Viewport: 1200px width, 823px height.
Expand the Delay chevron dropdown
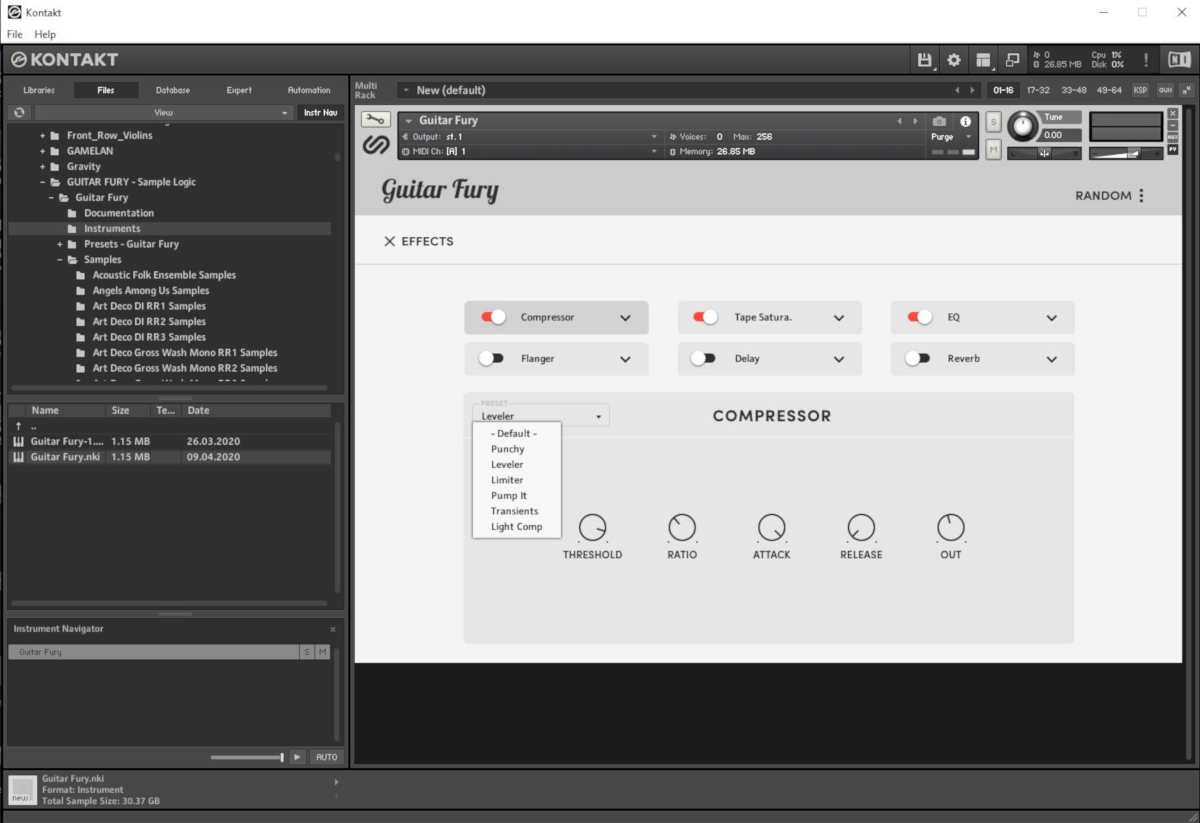click(839, 359)
